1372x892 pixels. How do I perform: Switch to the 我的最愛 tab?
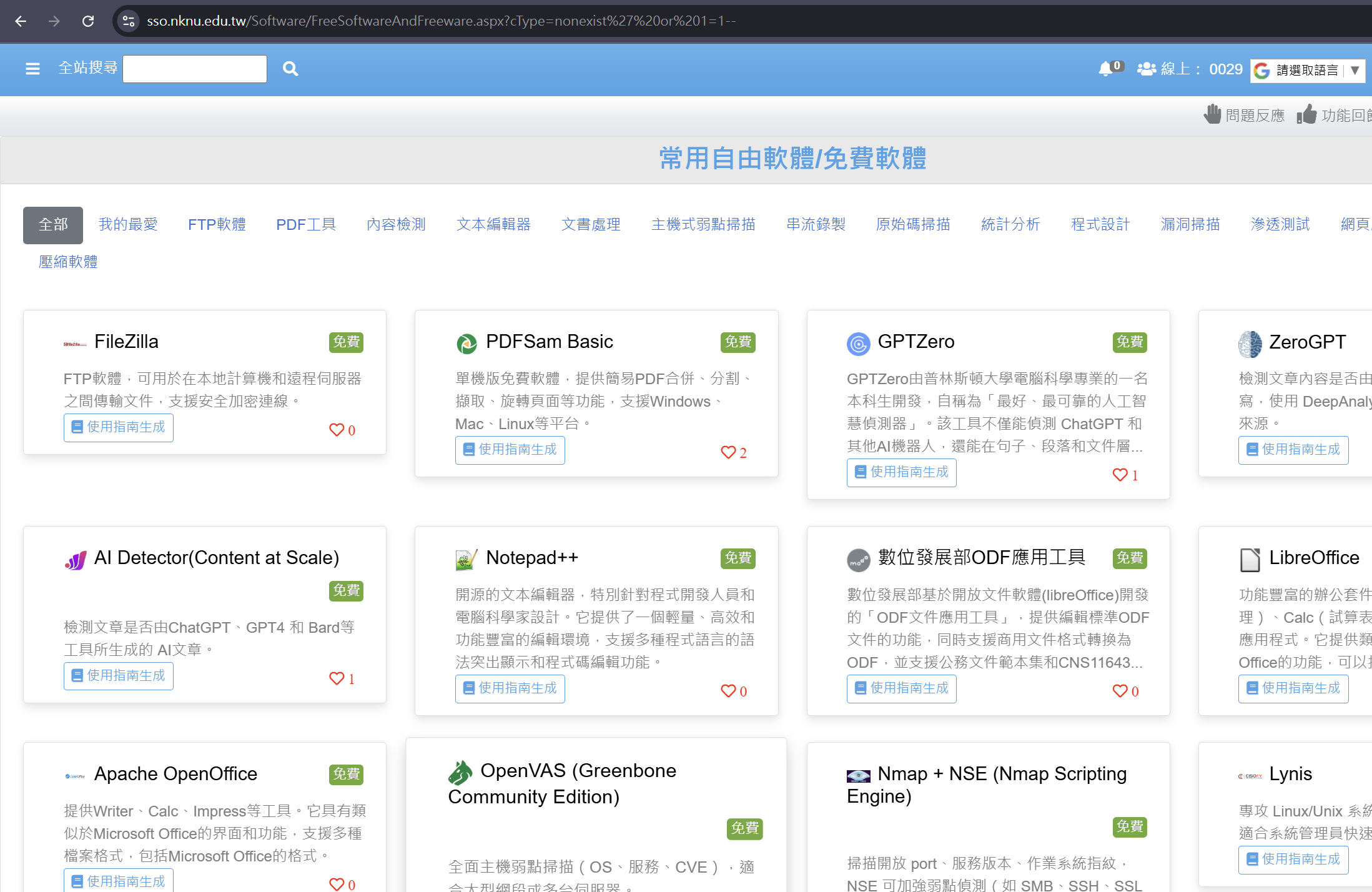pos(128,225)
